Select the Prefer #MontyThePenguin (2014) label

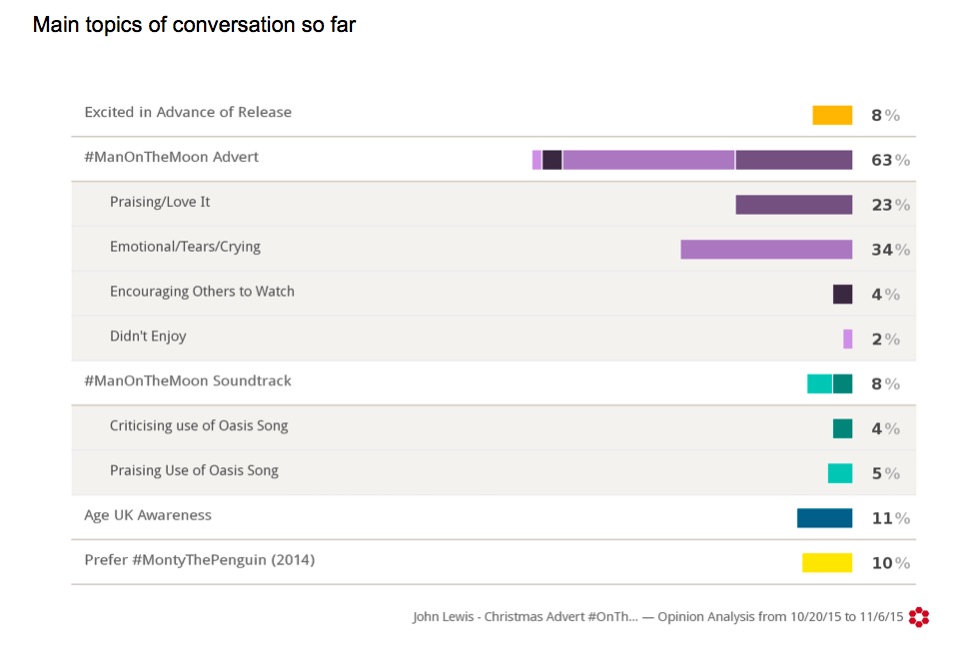tap(199, 560)
